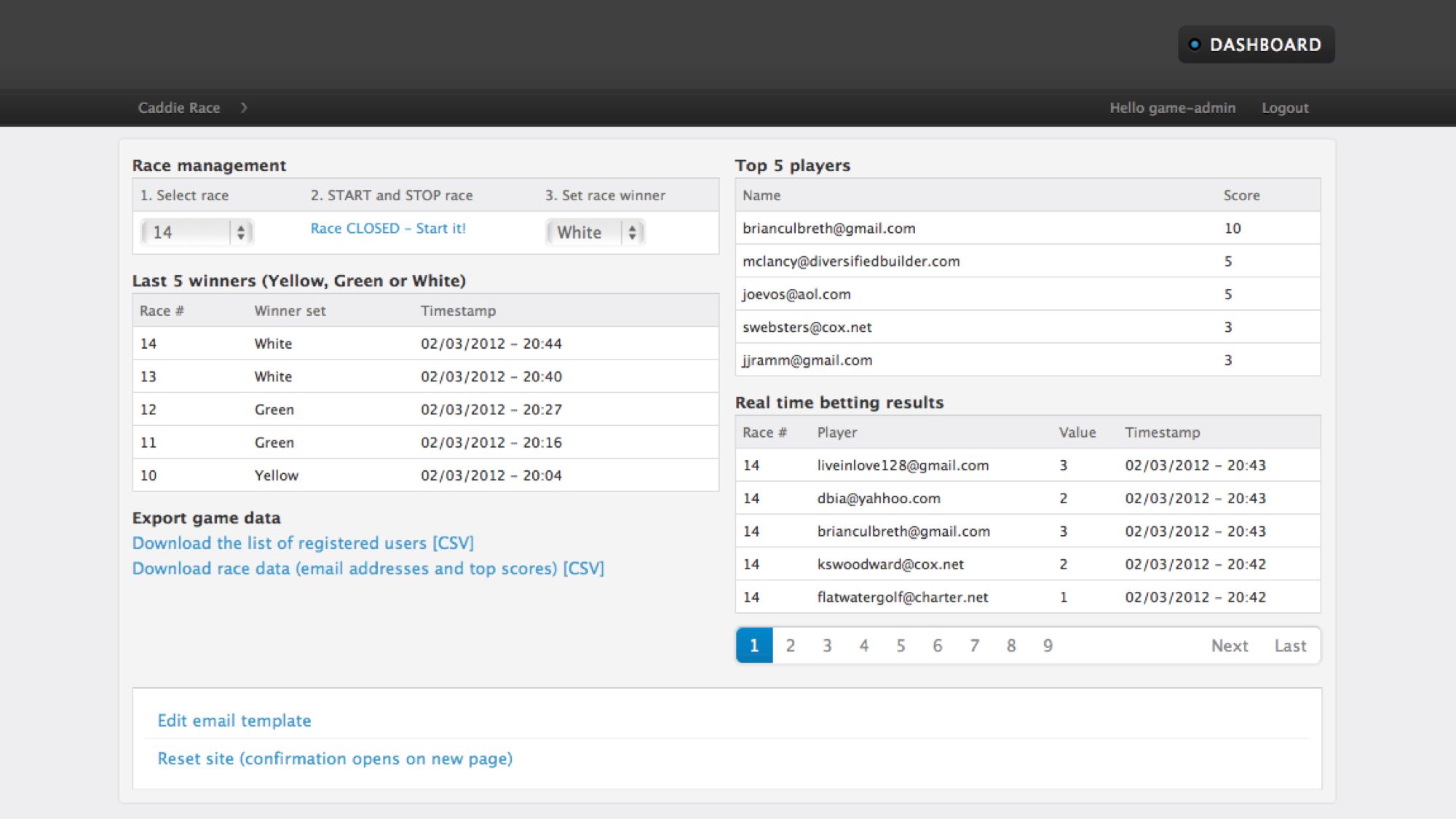
Task: Jump to page 9 of betting results
Action: pos(1048,646)
